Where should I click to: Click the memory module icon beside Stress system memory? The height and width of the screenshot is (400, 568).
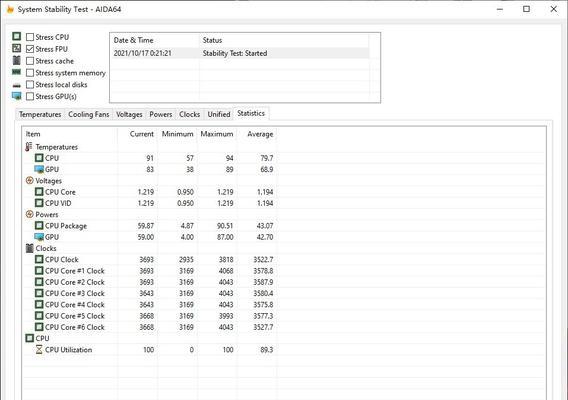click(x=17, y=72)
